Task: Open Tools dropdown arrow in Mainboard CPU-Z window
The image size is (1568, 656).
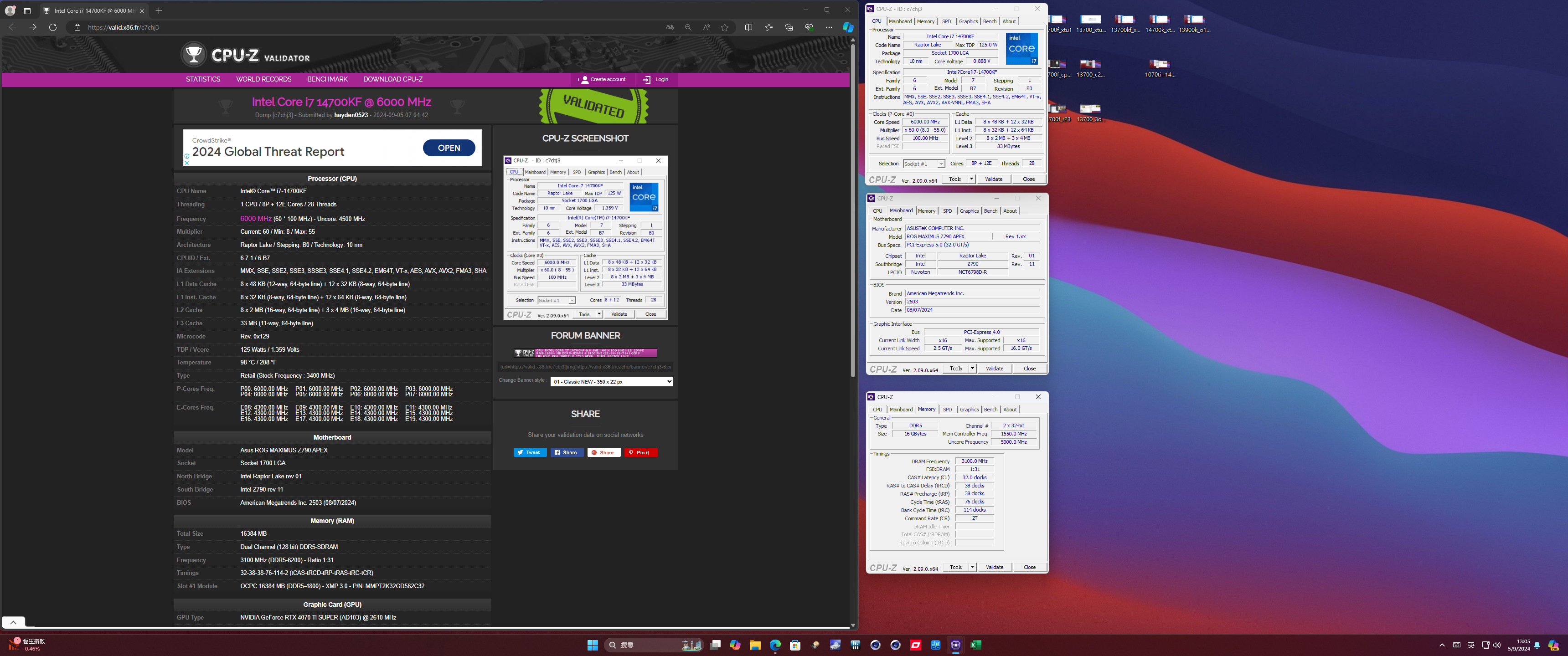Action: (x=972, y=368)
